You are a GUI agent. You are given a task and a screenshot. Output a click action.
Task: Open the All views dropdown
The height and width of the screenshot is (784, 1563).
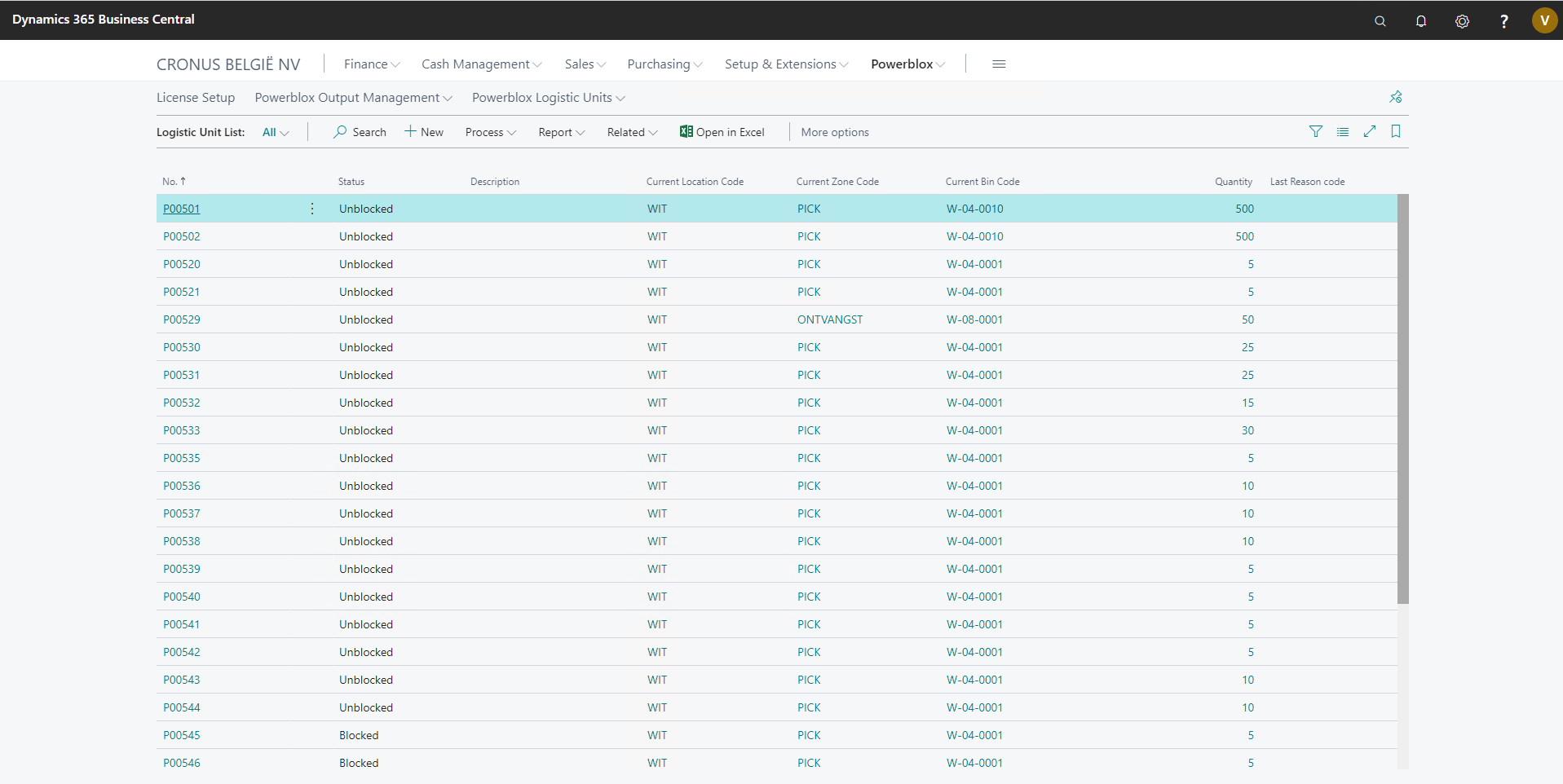(276, 132)
